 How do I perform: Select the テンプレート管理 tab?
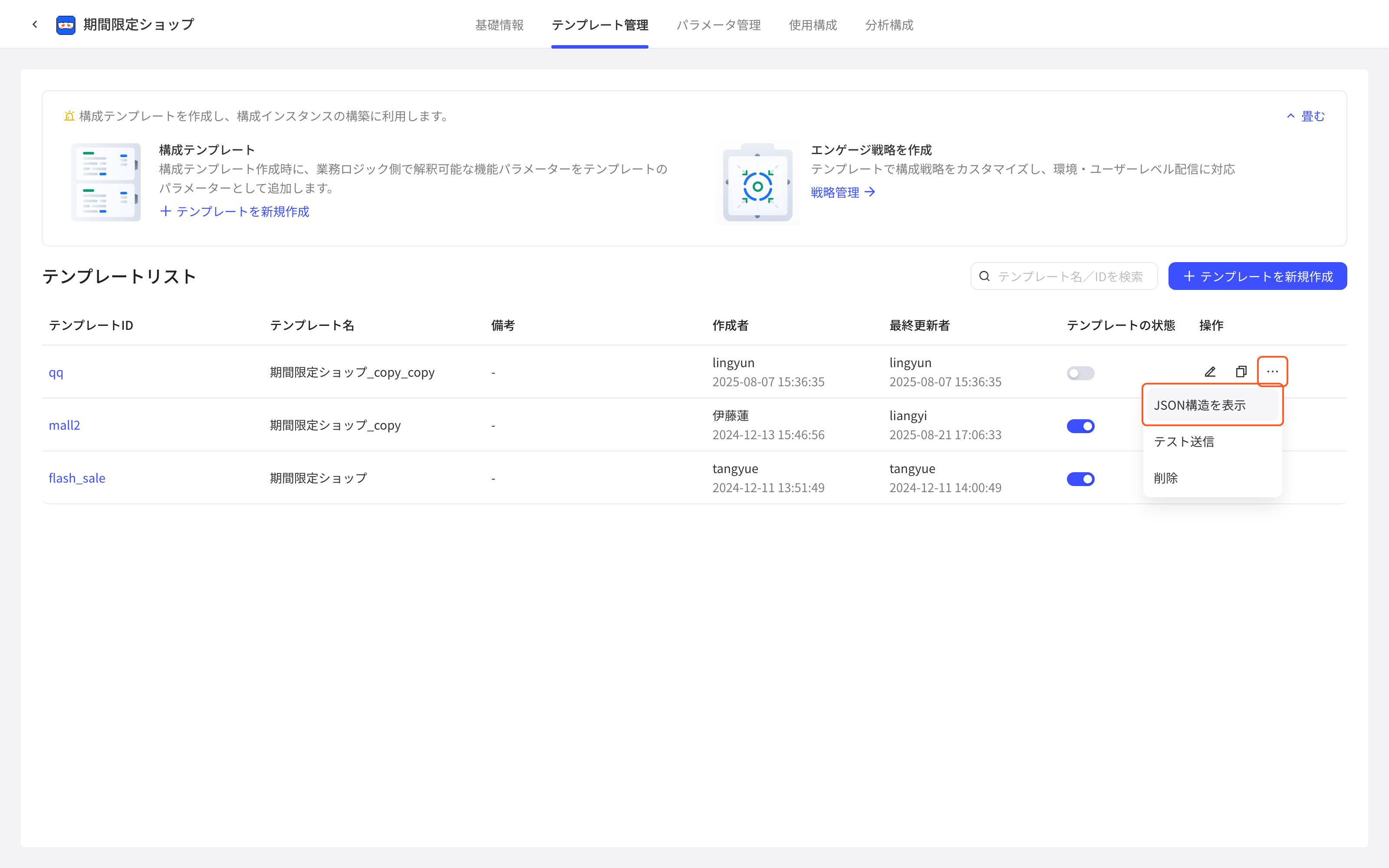pyautogui.click(x=600, y=25)
